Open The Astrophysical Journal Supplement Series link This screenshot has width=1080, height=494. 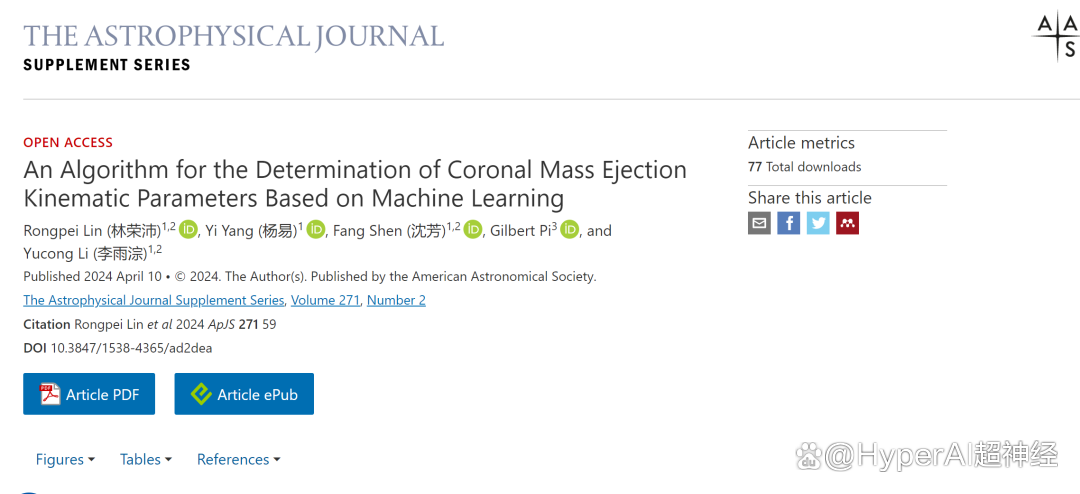[154, 300]
